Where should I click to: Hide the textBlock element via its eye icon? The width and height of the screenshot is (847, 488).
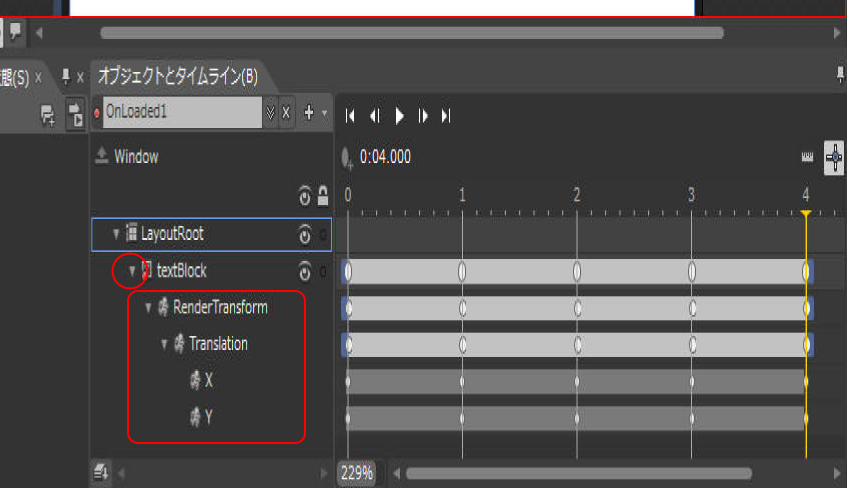(305, 271)
